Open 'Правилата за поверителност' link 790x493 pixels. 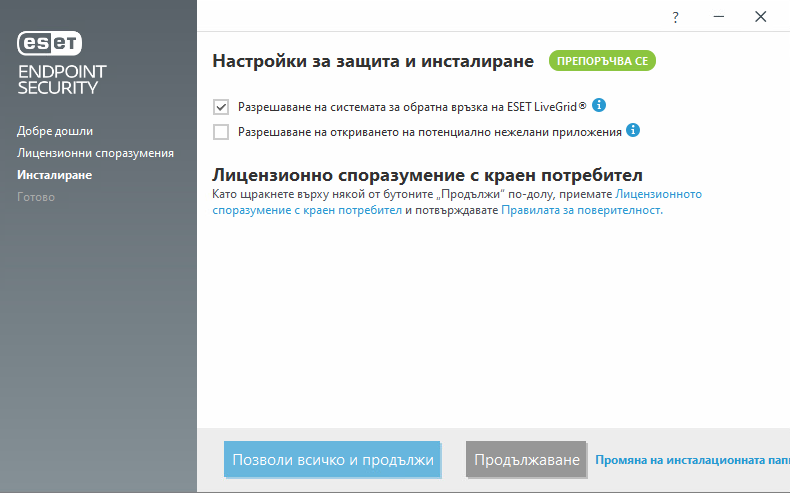580,211
